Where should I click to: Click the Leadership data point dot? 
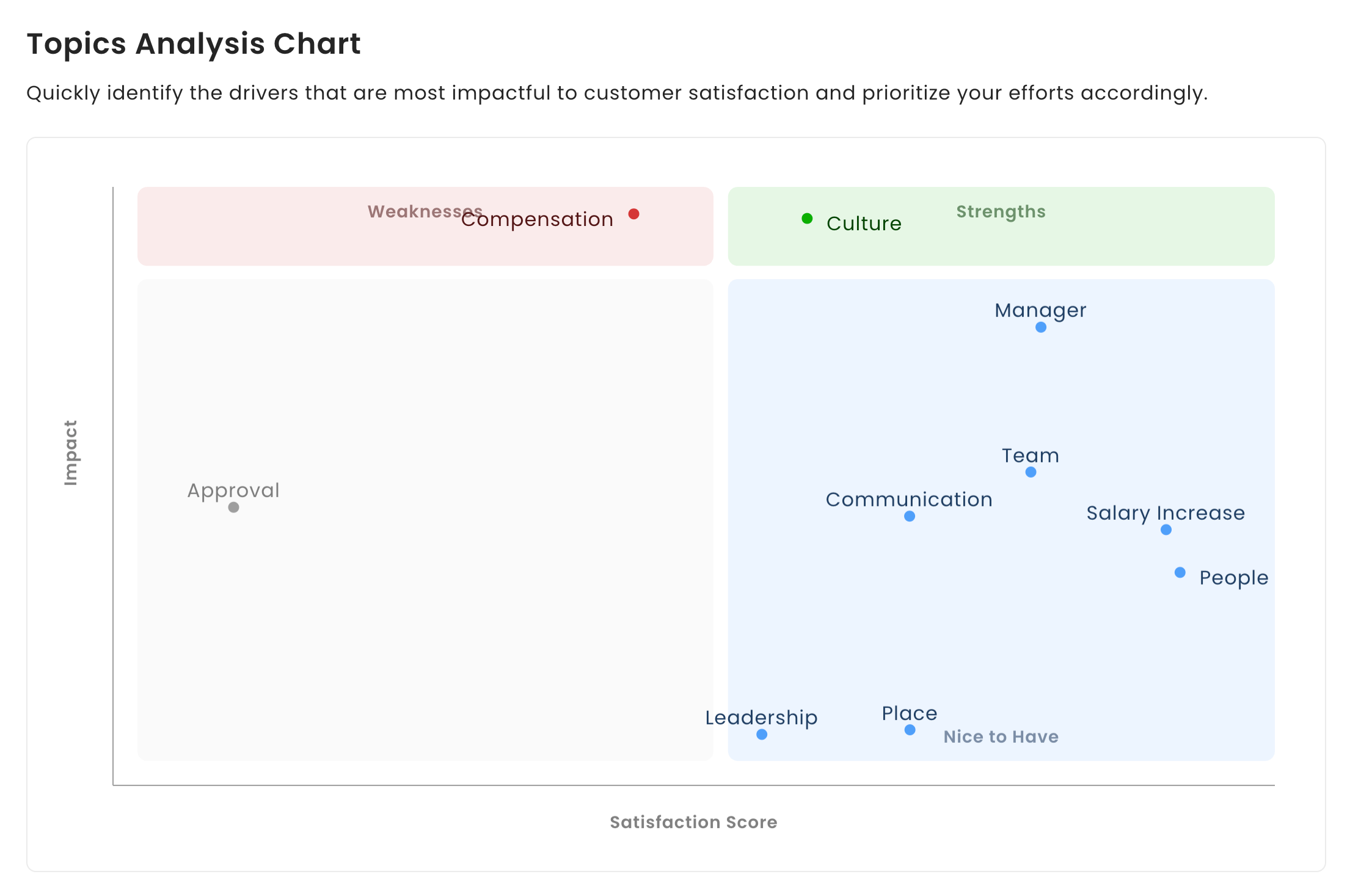(x=762, y=734)
